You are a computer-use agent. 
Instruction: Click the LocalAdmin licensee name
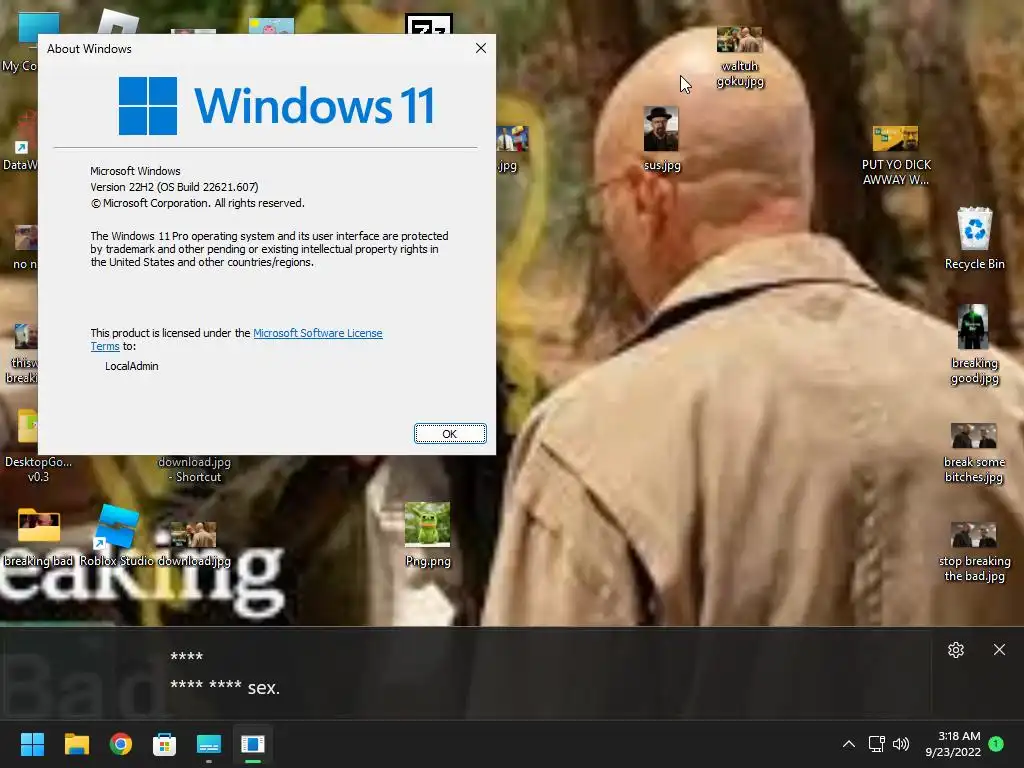click(x=132, y=366)
